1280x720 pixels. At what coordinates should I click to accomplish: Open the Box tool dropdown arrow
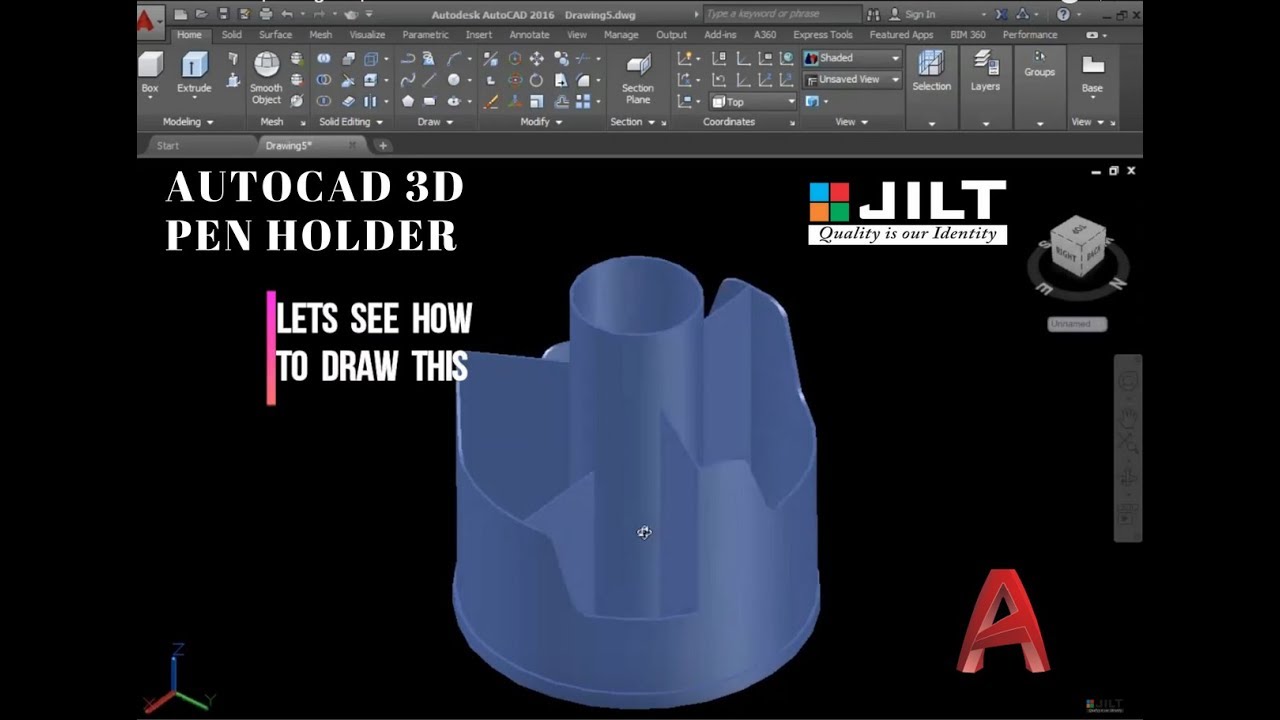(150, 97)
